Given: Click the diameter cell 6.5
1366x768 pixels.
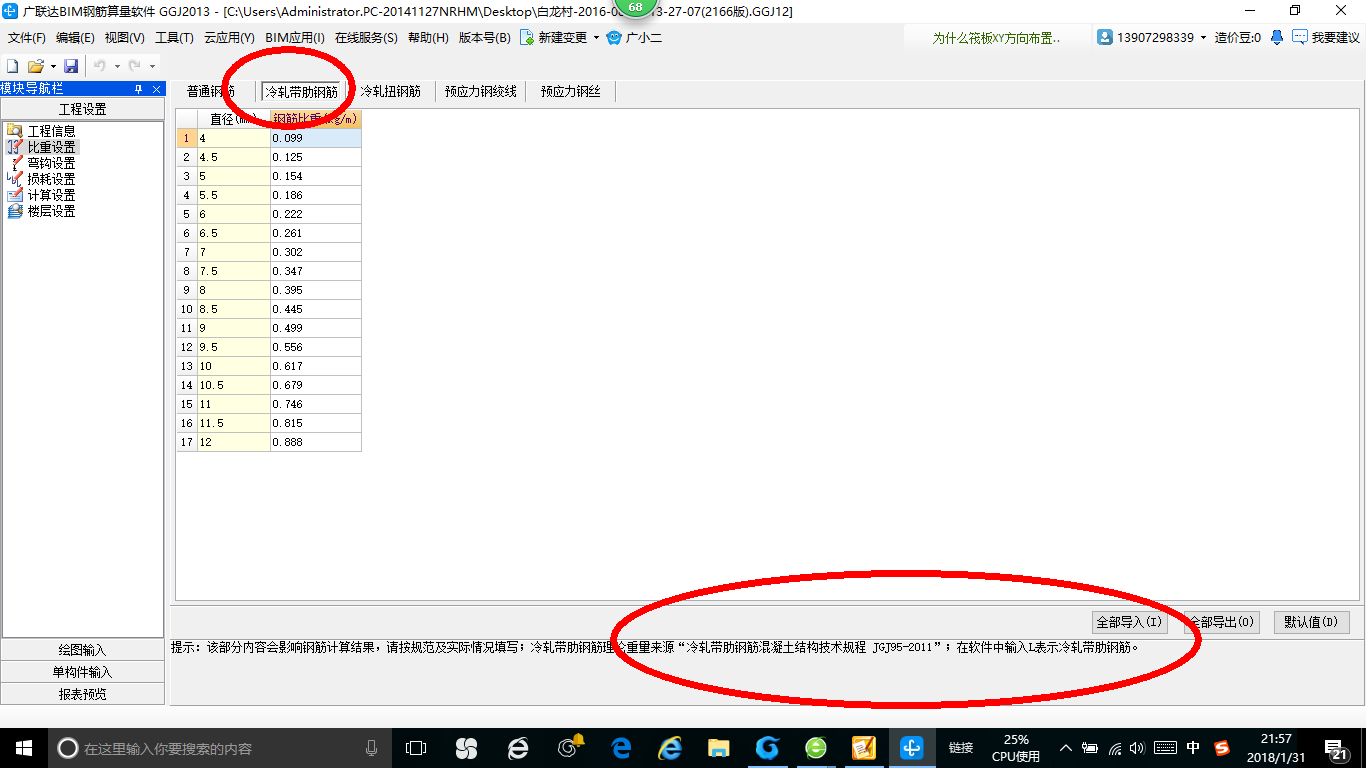Looking at the screenshot, I should 234,233.
